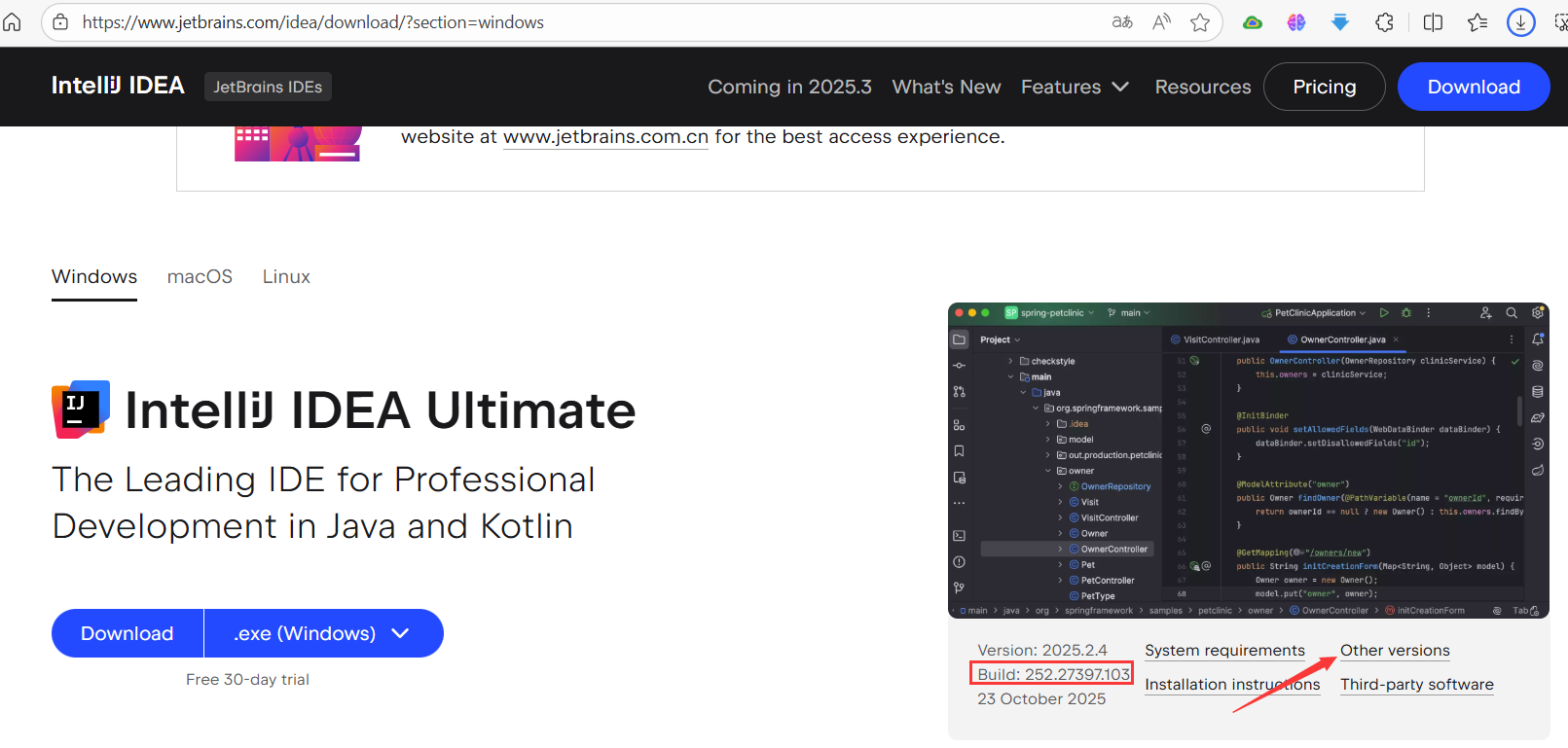This screenshot has height=748, width=1568.
Task: Open the JetBrains IDEs badge
Action: click(x=268, y=87)
